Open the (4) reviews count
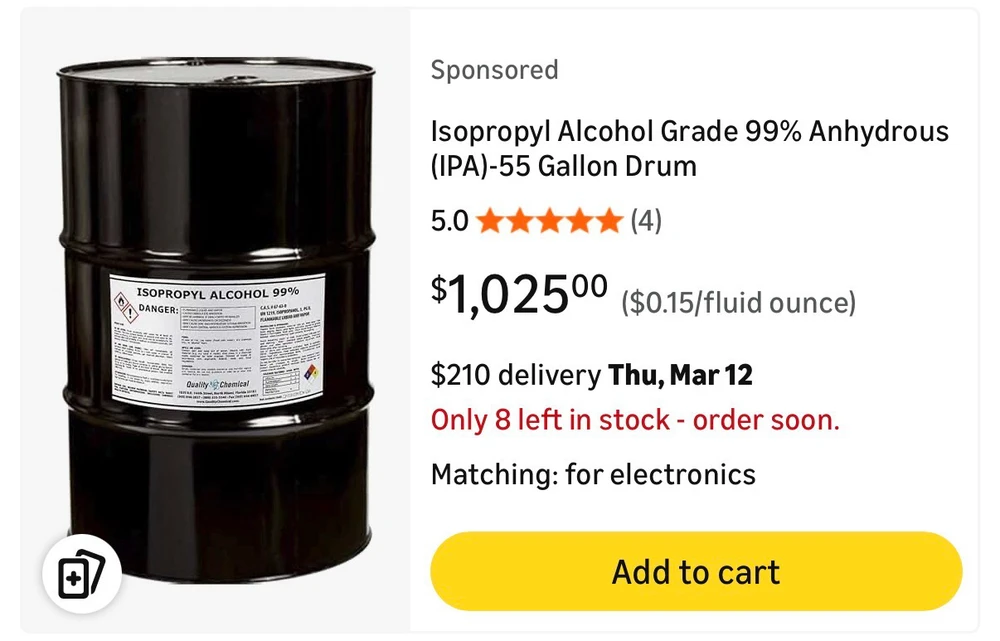Image resolution: width=1000 pixels, height=641 pixels. point(646,220)
